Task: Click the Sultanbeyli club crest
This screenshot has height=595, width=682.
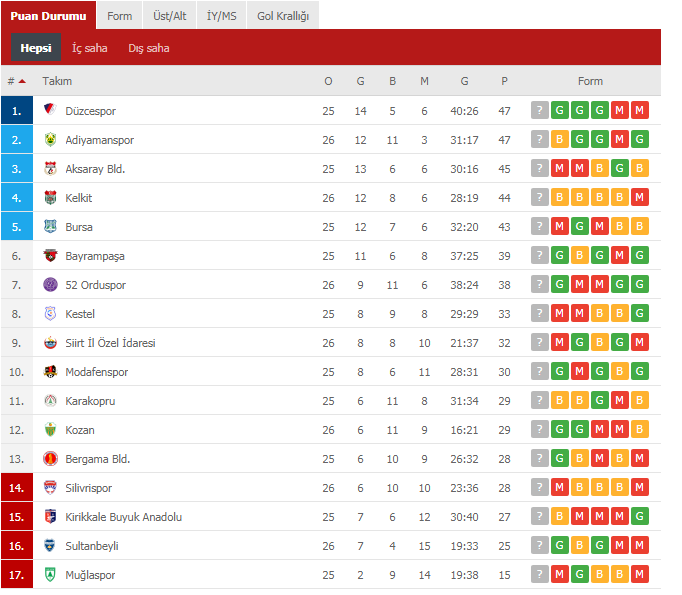Action: click(50, 545)
